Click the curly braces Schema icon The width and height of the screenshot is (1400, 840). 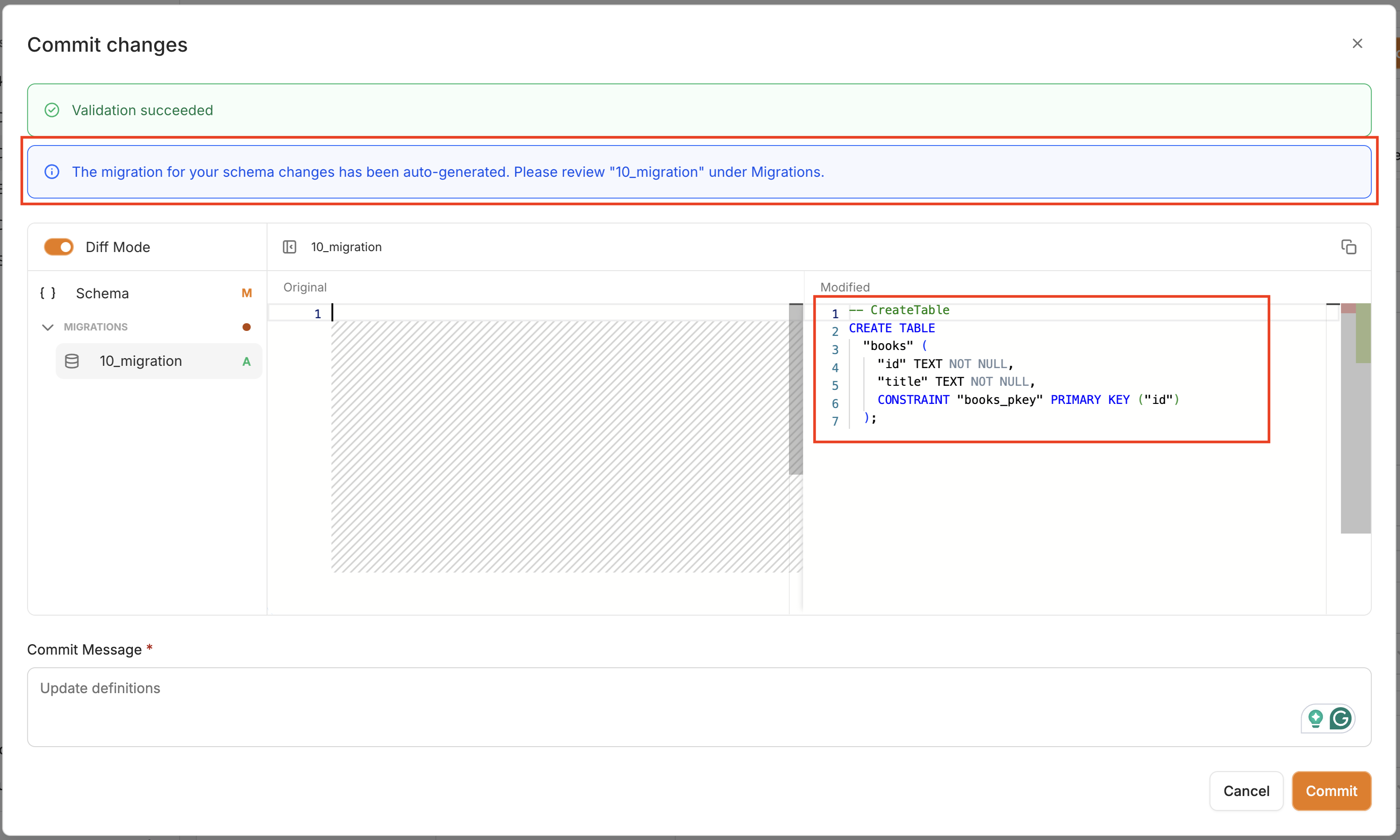coord(48,293)
